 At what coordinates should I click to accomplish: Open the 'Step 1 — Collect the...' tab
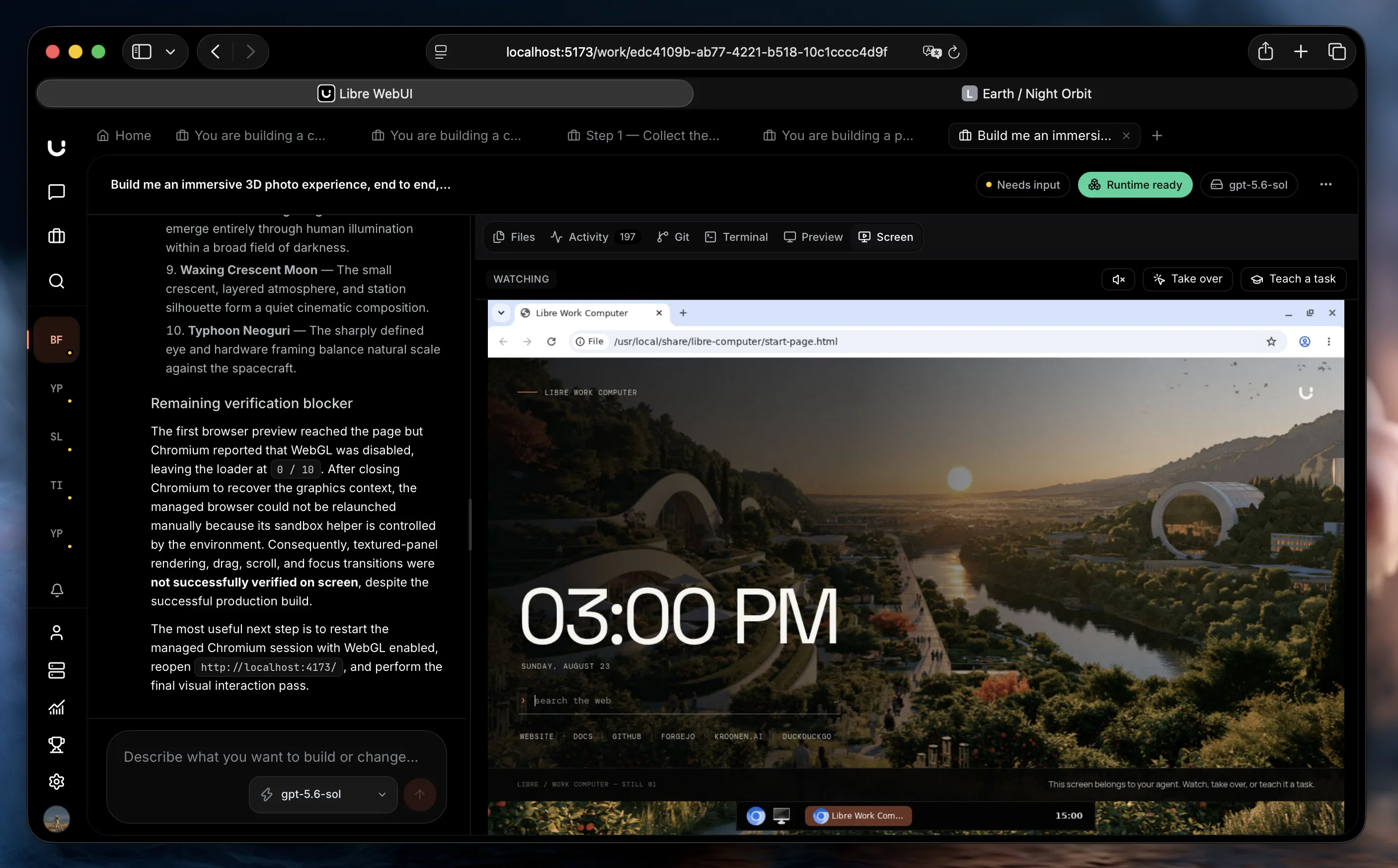pos(643,136)
